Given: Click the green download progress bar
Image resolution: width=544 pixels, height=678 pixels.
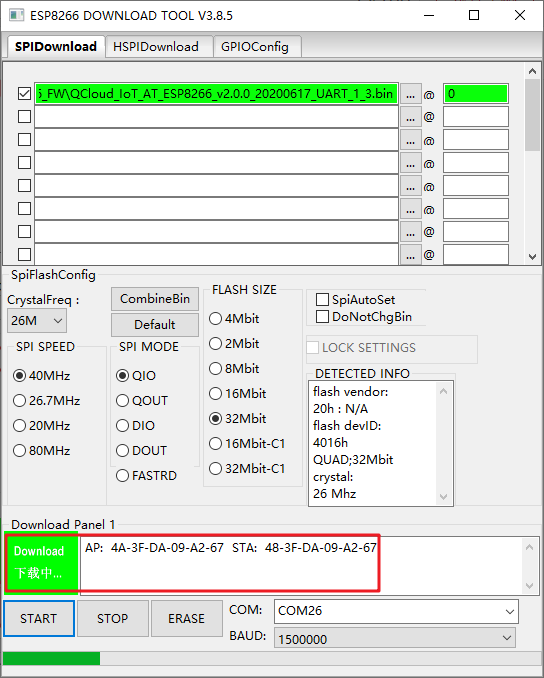Looking at the screenshot, I should click(51, 659).
